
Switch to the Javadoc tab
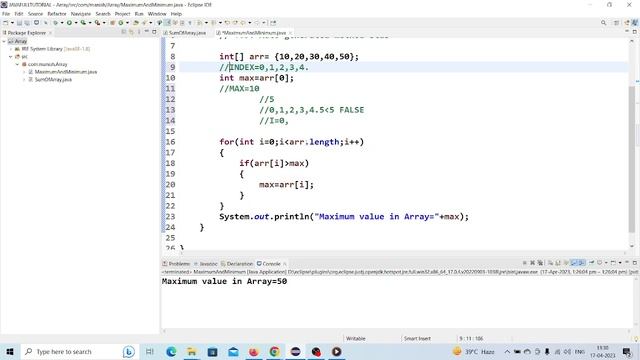(206, 264)
